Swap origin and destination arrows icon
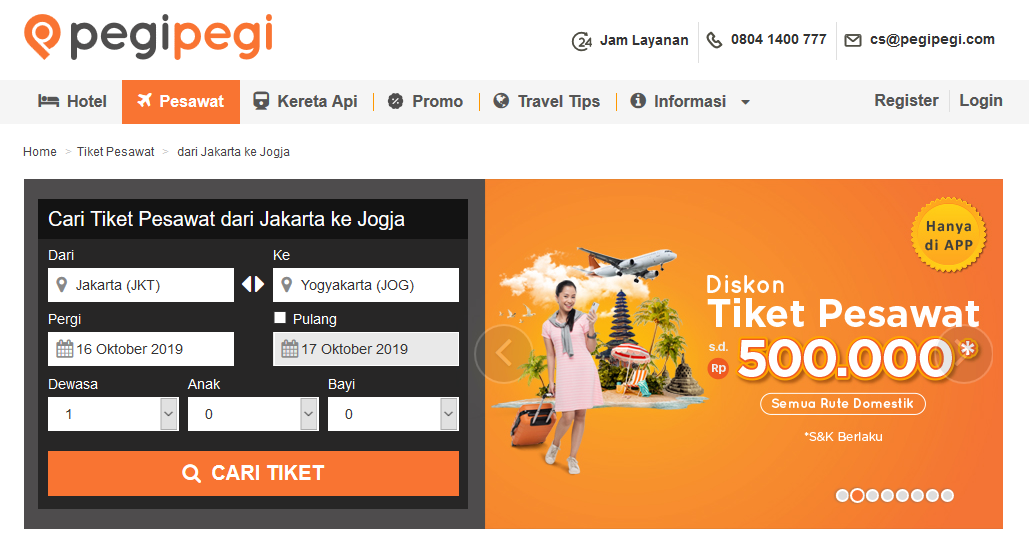Viewport: 1029px width, 540px height. tap(253, 284)
